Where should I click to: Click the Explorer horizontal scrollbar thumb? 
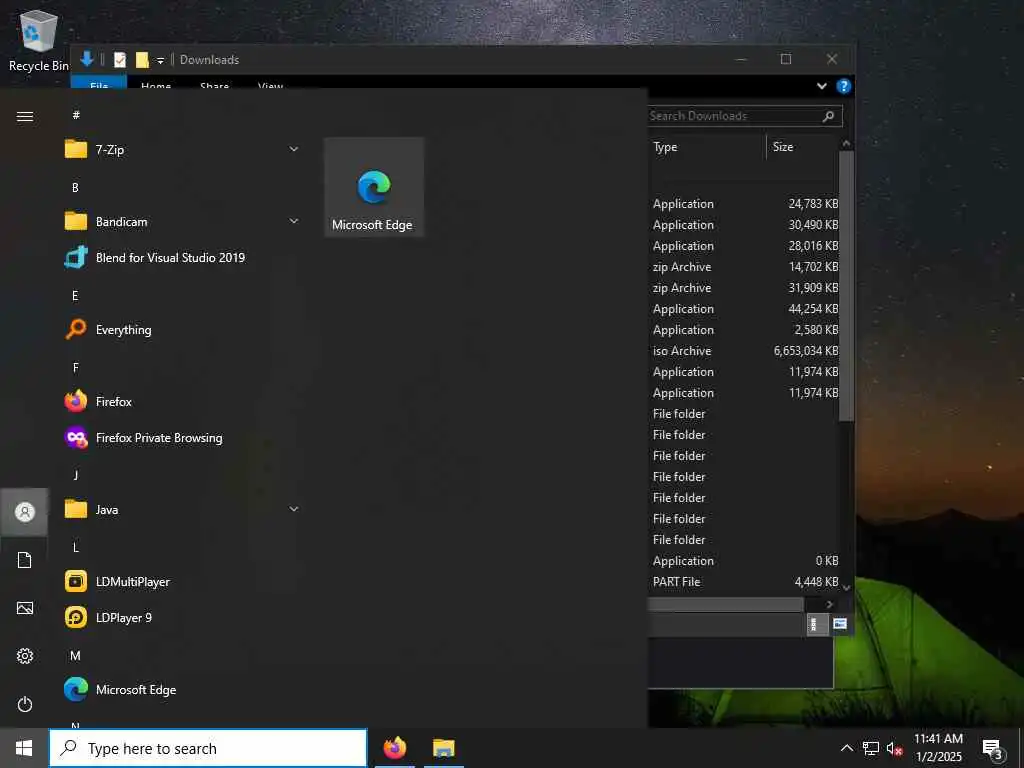pos(725,604)
